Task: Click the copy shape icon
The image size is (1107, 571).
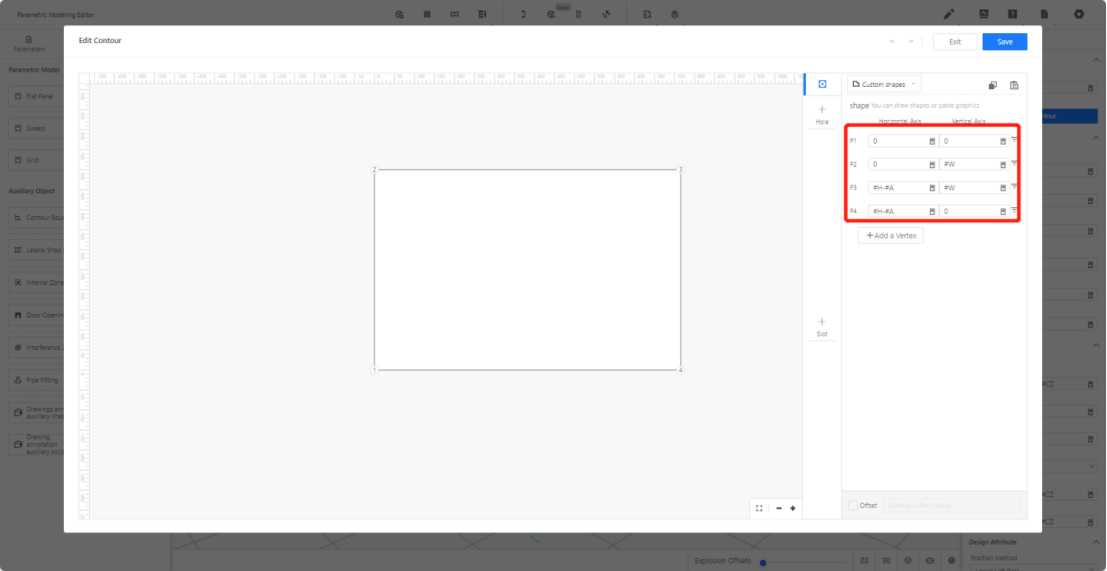Action: (x=993, y=85)
